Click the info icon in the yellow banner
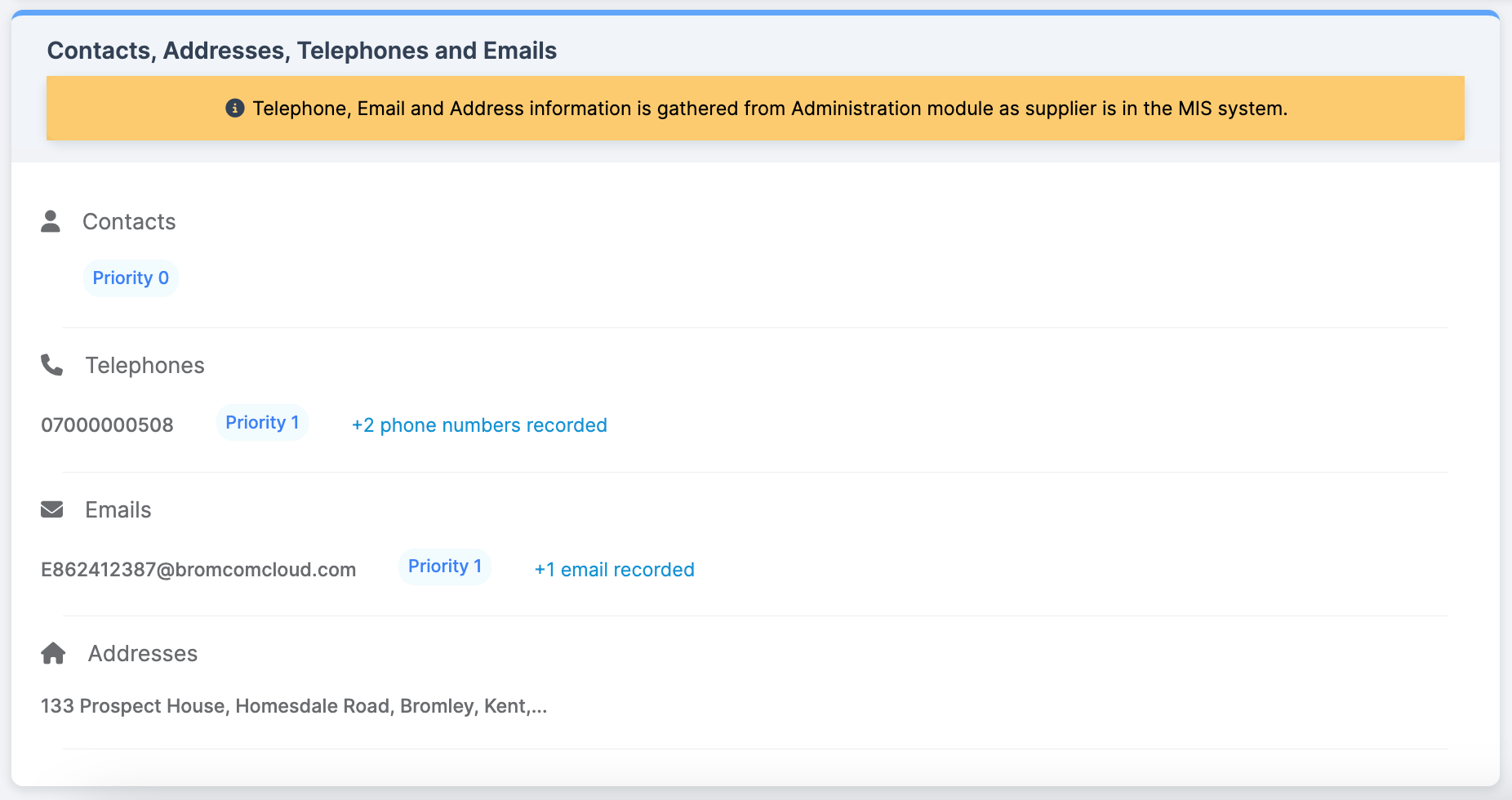 (235, 108)
